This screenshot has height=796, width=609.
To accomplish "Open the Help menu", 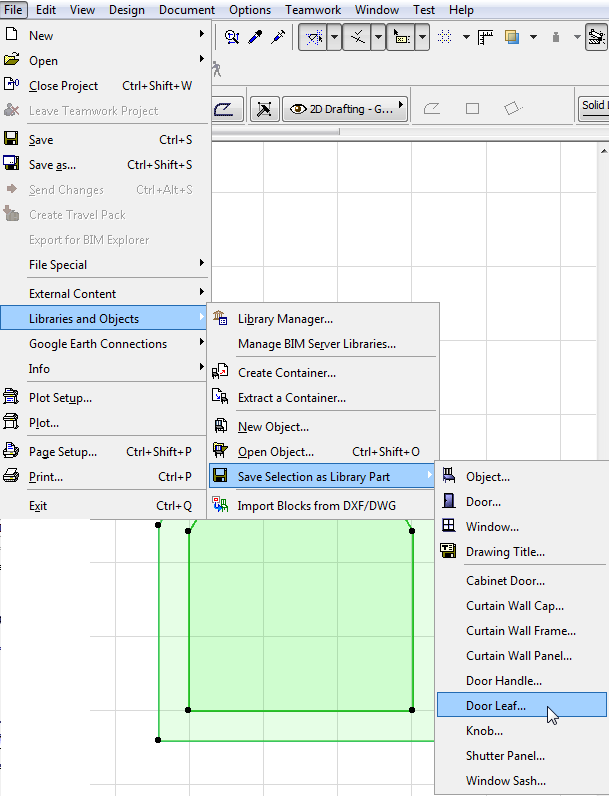I will 461,10.
